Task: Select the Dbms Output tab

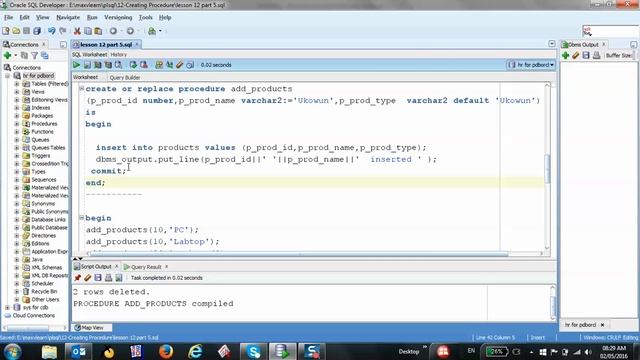Action: tap(583, 44)
